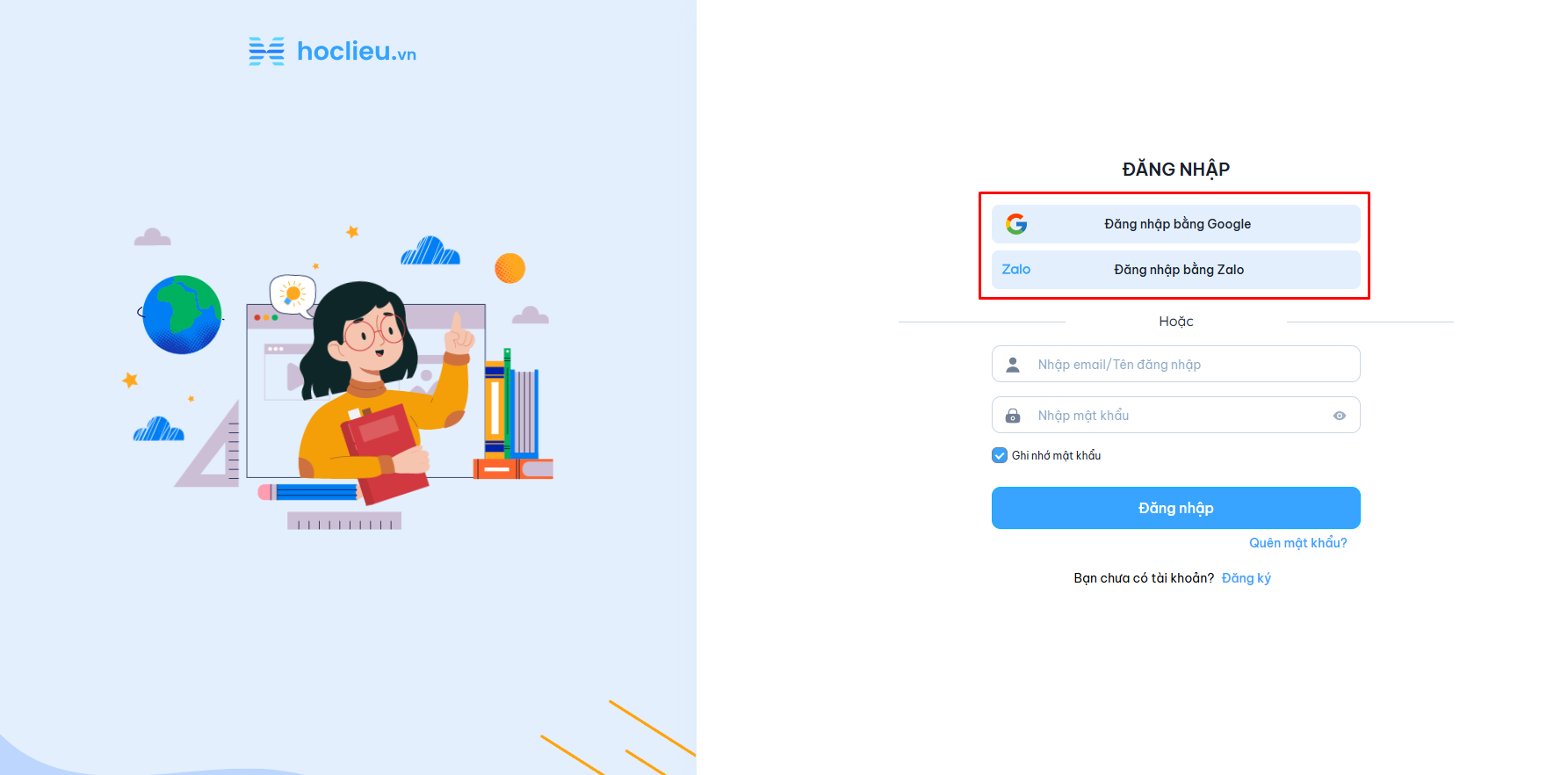Click the lightbulb speech bubble illustration
The width and height of the screenshot is (1568, 775).
point(293,295)
